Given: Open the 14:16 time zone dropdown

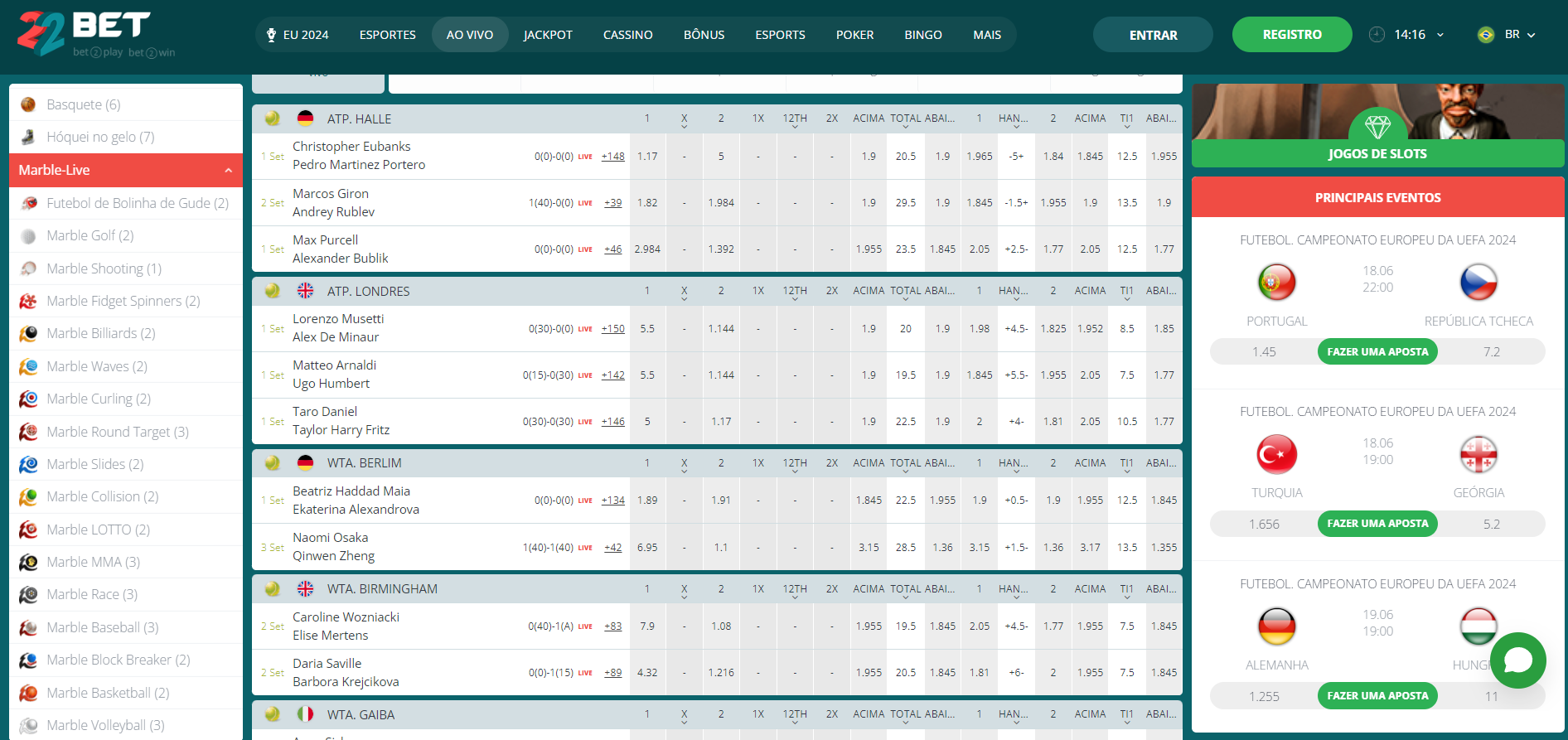Looking at the screenshot, I should pos(1406,35).
